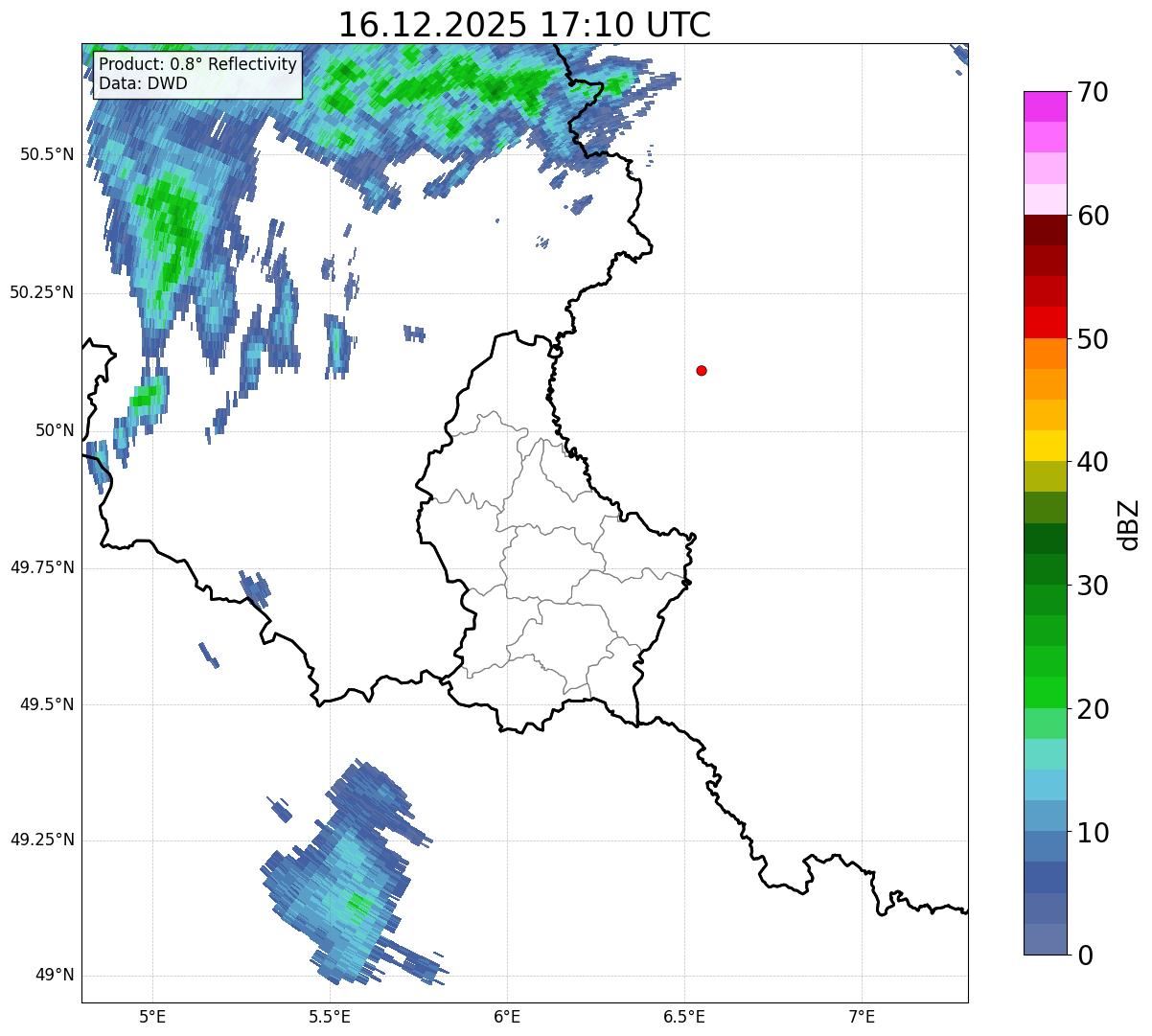Viewport: 1152px width, 1036px height.
Task: Click the 49.25°N latitude label
Action: (x=42, y=840)
